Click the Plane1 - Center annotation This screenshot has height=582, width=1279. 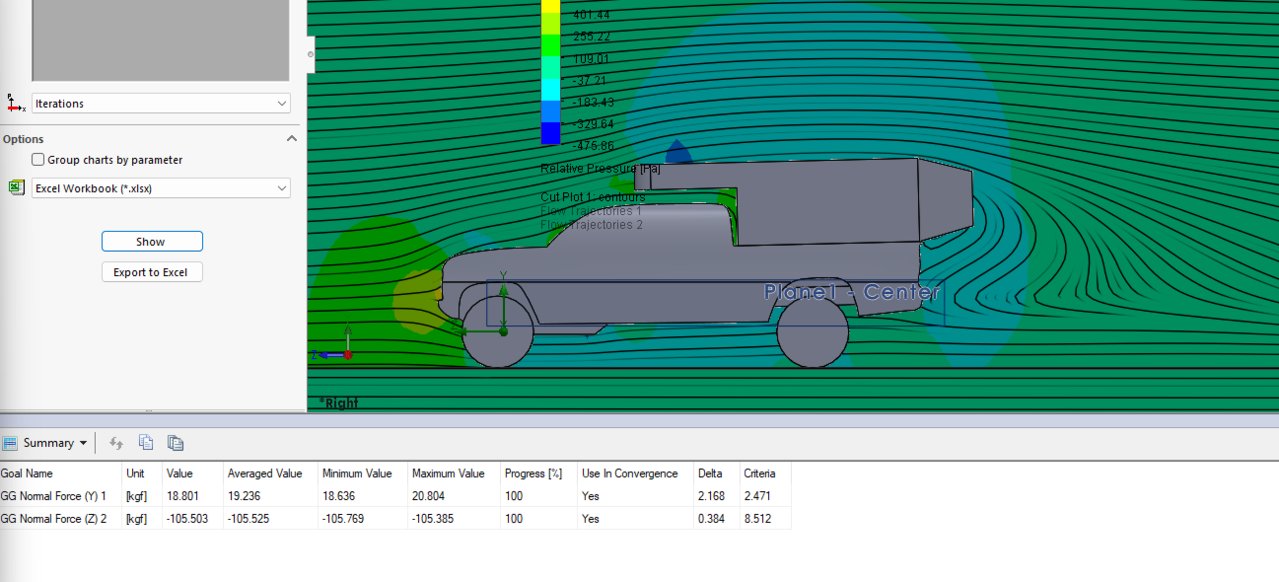852,292
